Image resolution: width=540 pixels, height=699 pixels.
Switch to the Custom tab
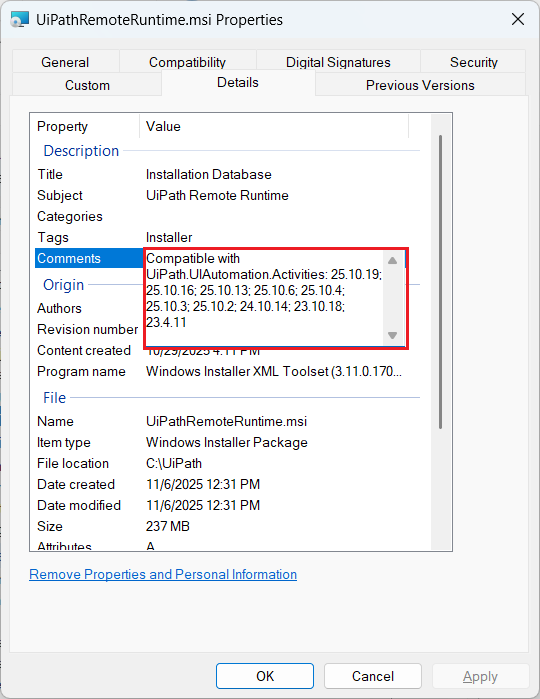pyautogui.click(x=87, y=85)
